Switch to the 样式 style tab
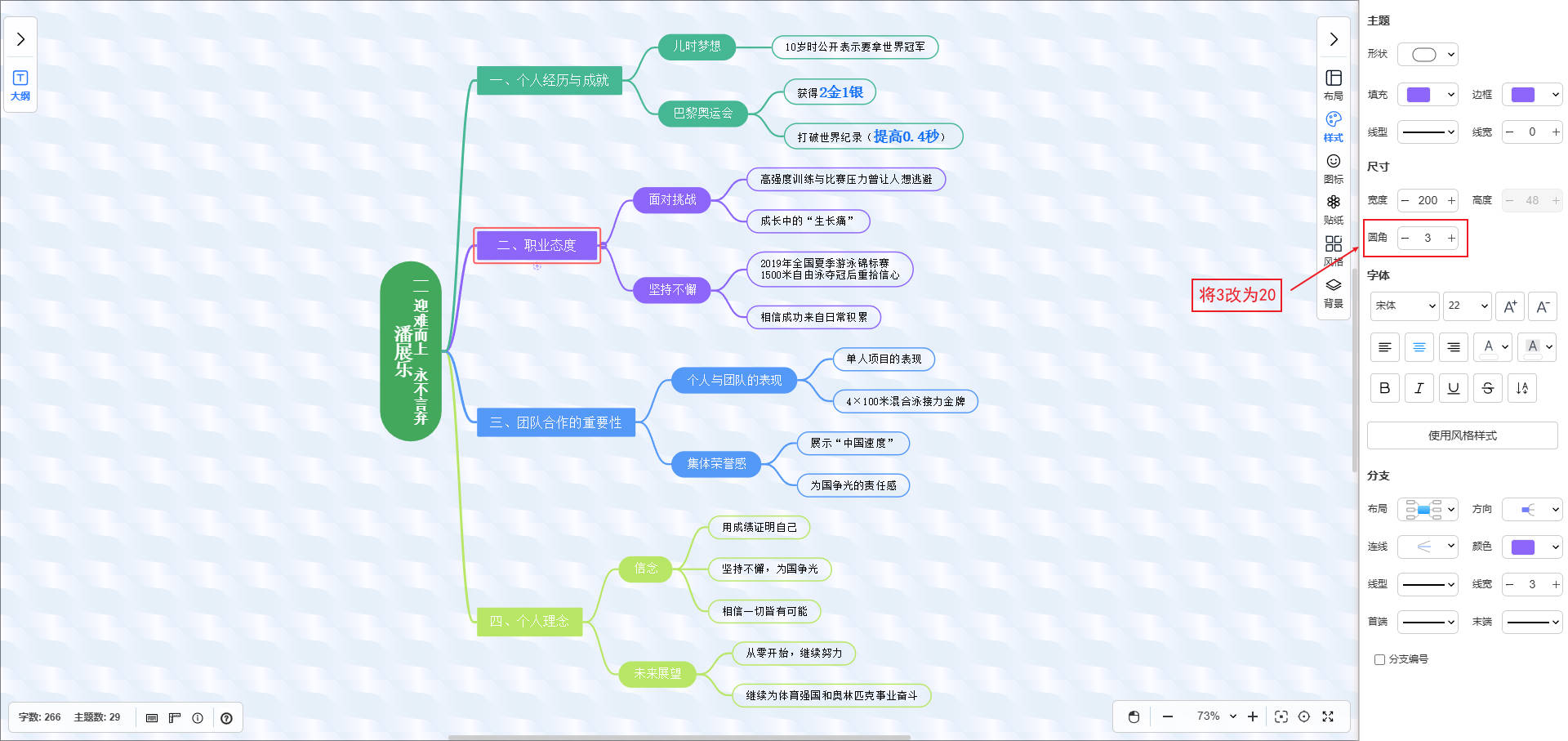 1333,126
